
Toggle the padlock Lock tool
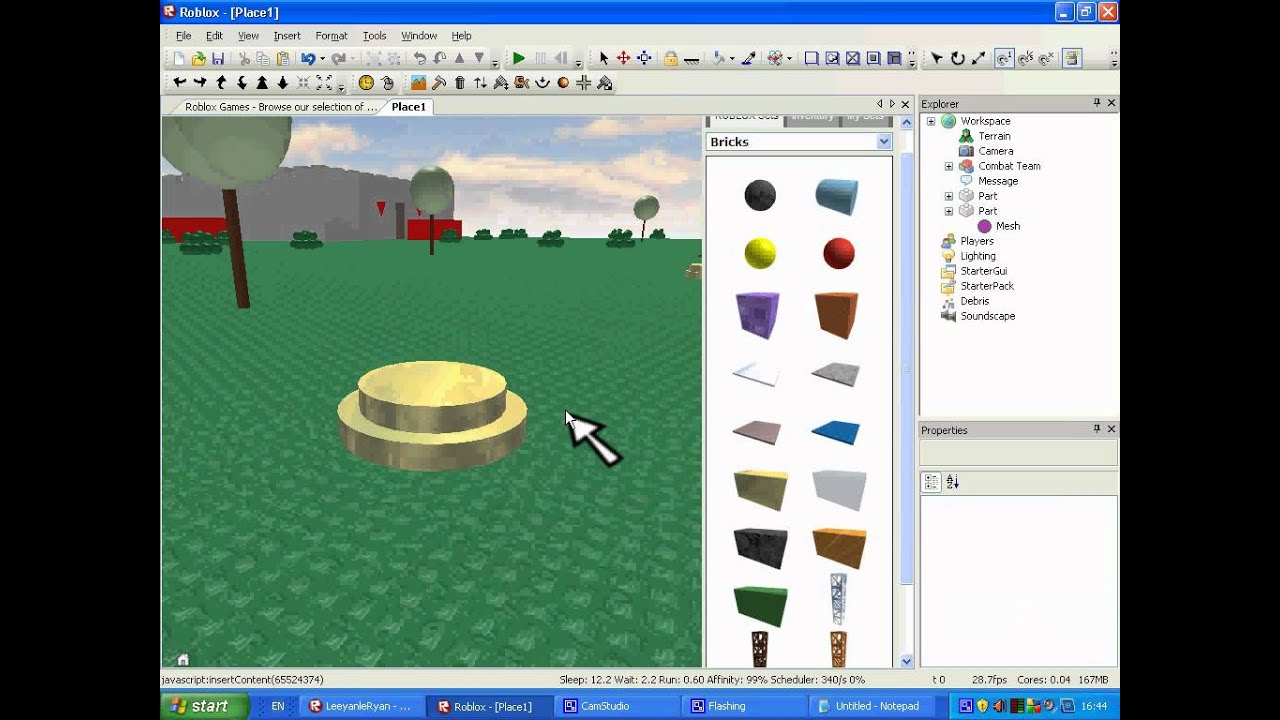[x=670, y=59]
